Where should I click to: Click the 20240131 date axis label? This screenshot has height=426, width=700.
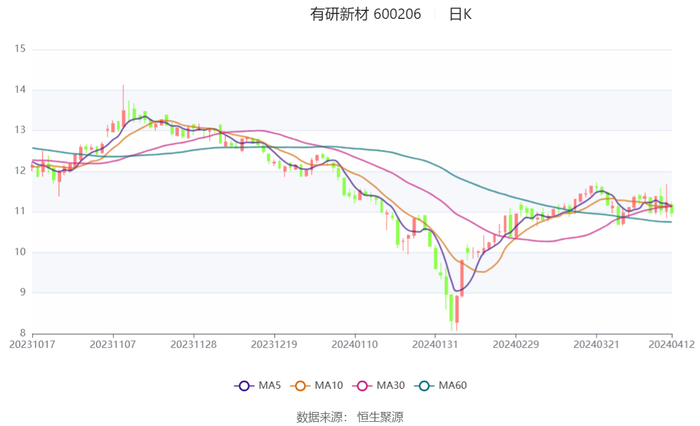point(435,346)
